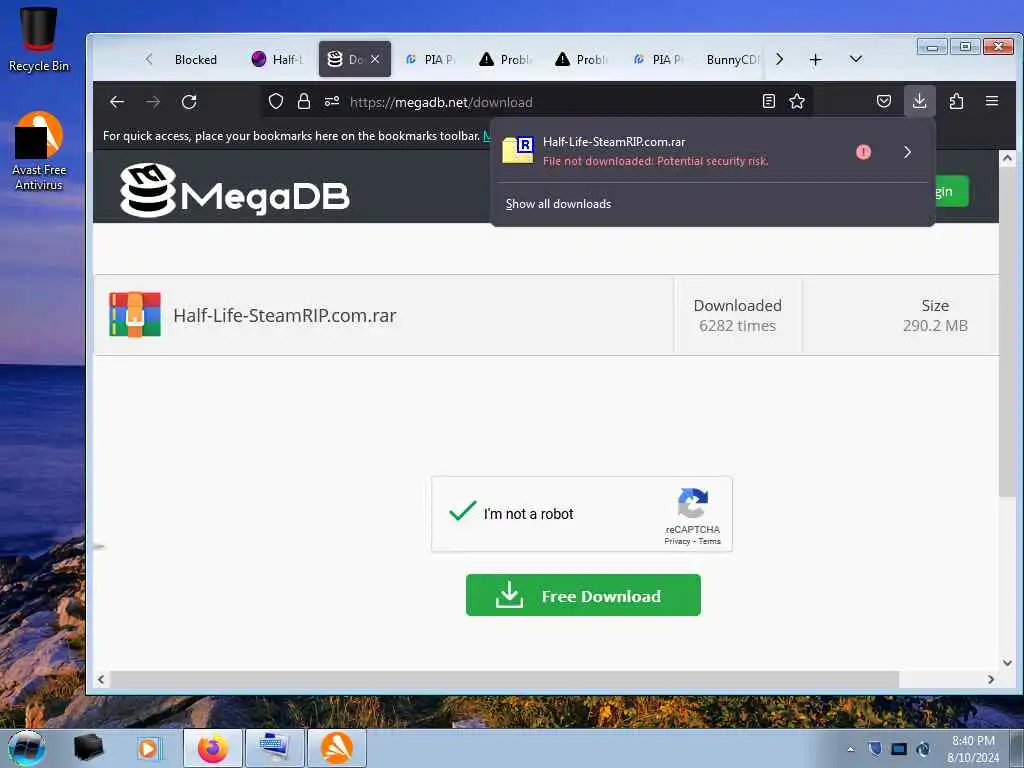Click the Downloaded 6282 times text
This screenshot has width=1024, height=768.
737,315
